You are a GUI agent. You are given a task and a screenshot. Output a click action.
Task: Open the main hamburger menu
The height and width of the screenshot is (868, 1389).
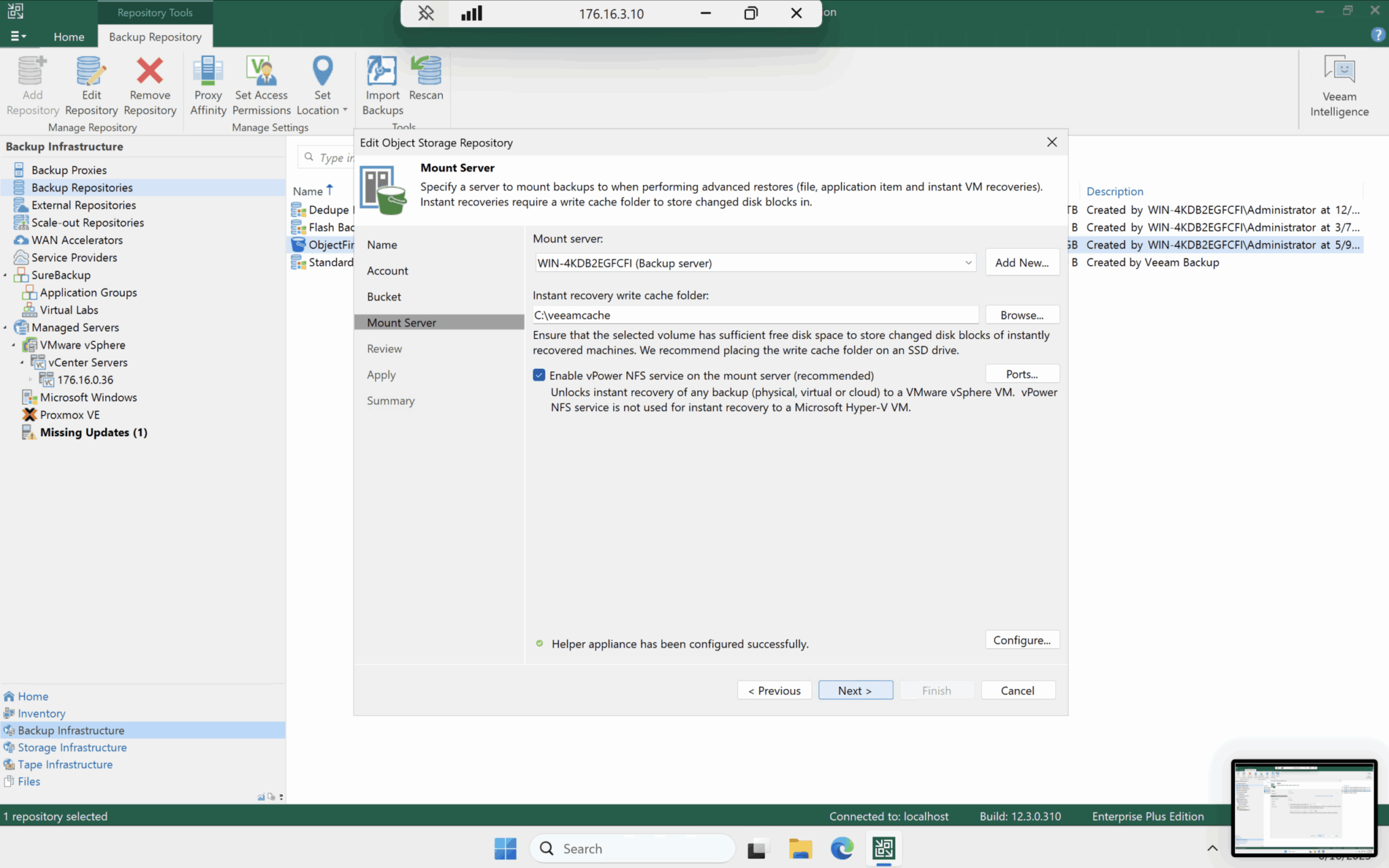coord(18,37)
